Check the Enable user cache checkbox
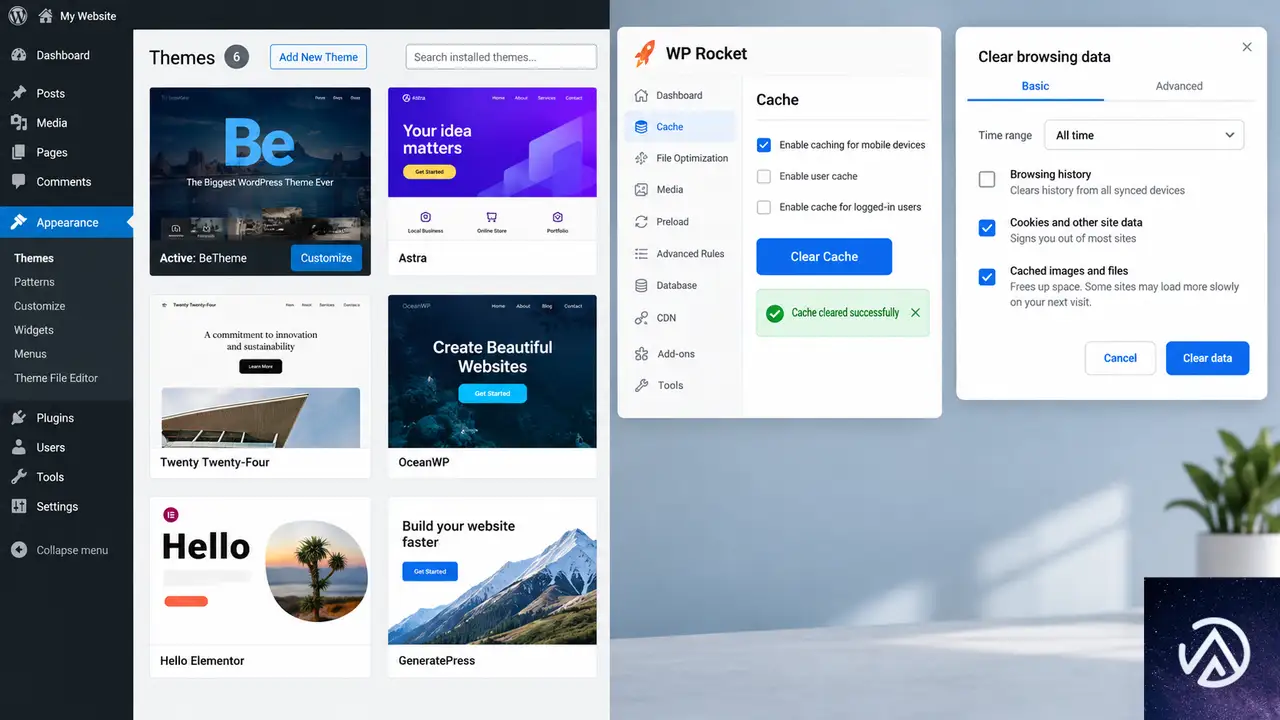 coord(764,176)
